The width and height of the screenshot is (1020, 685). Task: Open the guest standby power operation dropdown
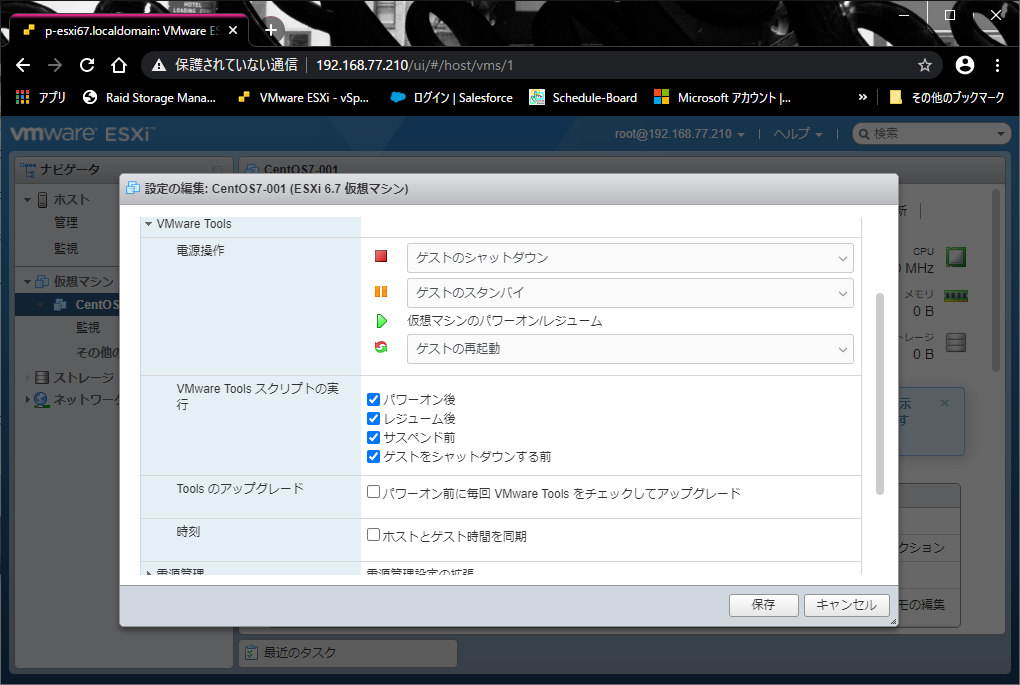(630, 293)
